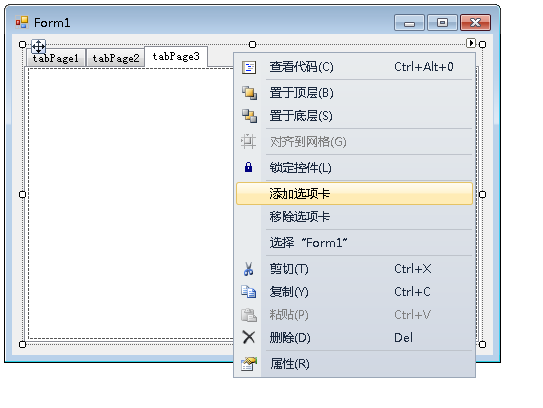The width and height of the screenshot is (543, 408).
Task: Select 锁定控件(L) in the menu
Action: 354,168
